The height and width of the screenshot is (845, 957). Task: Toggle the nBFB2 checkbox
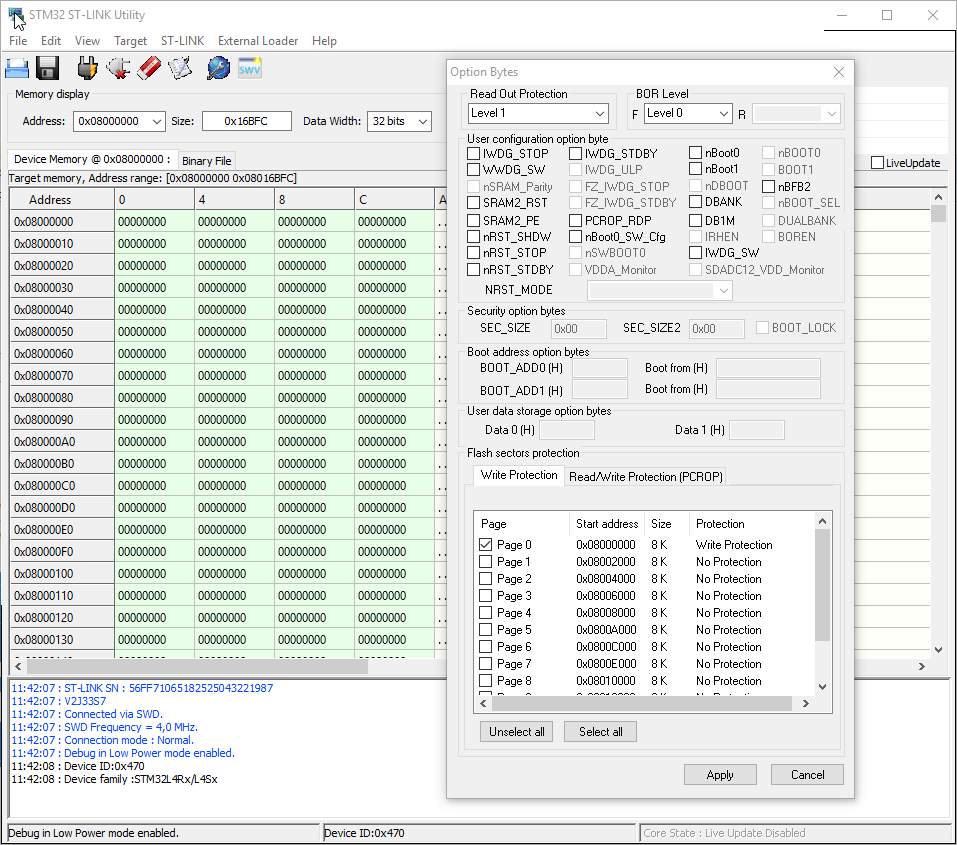768,187
